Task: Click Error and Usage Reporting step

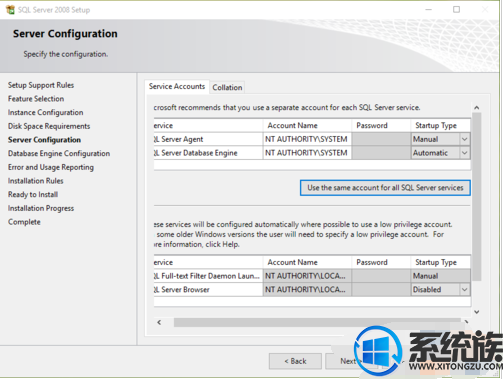Action: coord(51,167)
